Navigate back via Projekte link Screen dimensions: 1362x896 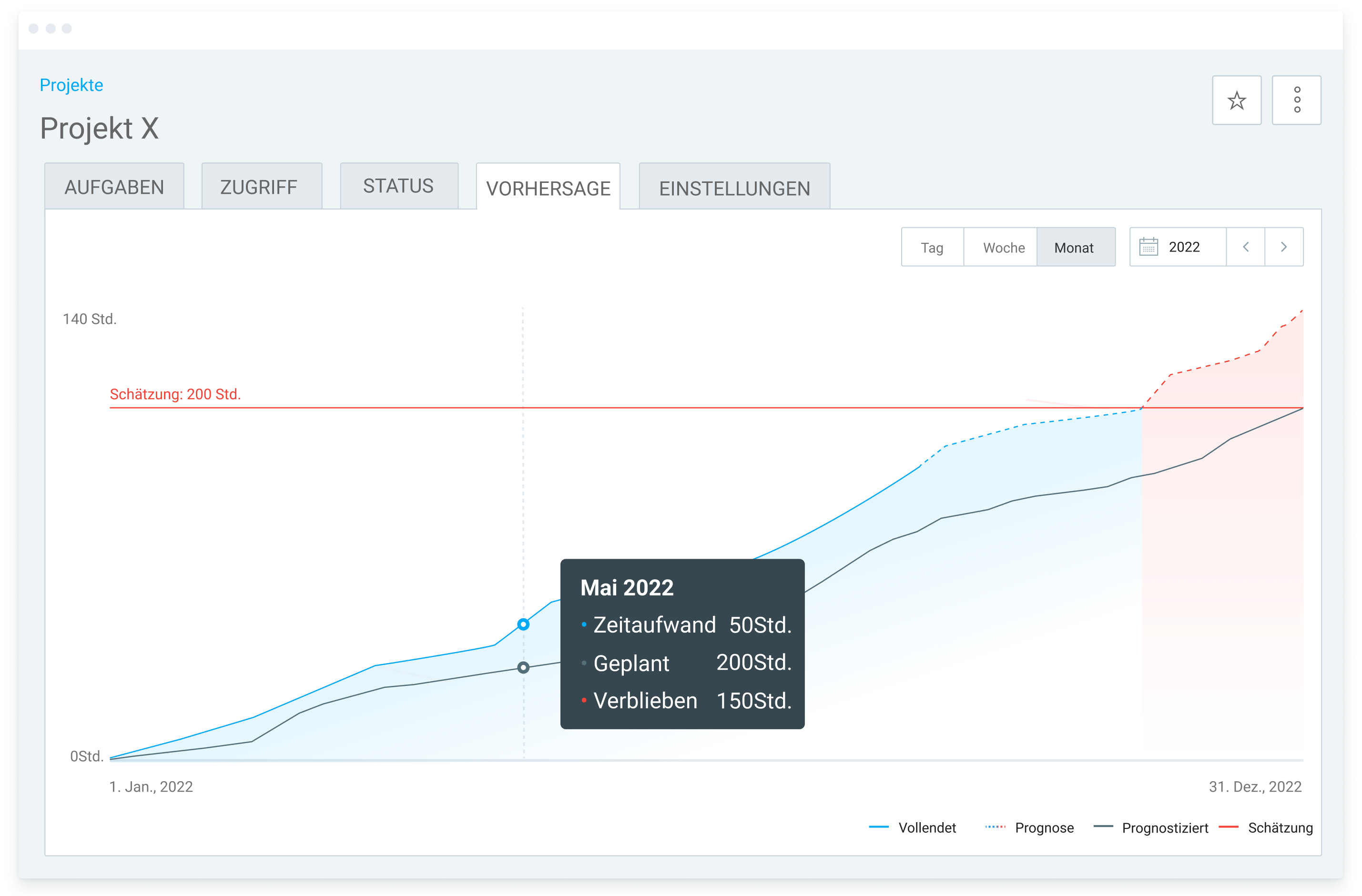coord(71,85)
